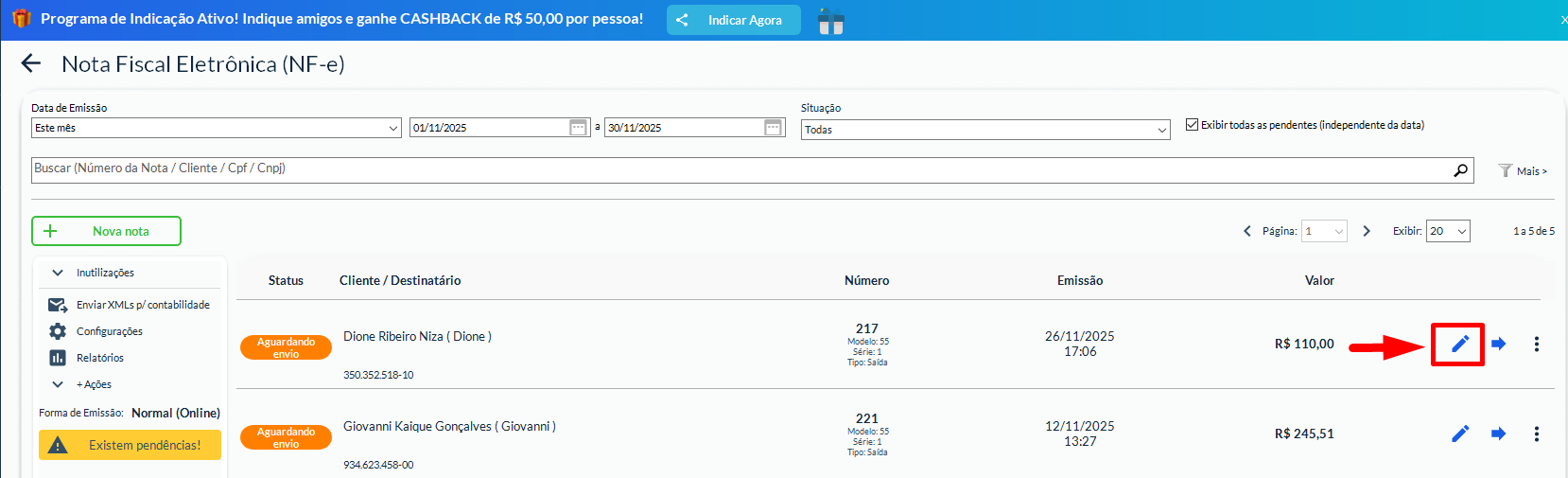The width and height of the screenshot is (1568, 478).
Task: Open the Situação 'Todas' dropdown
Action: tap(985, 130)
